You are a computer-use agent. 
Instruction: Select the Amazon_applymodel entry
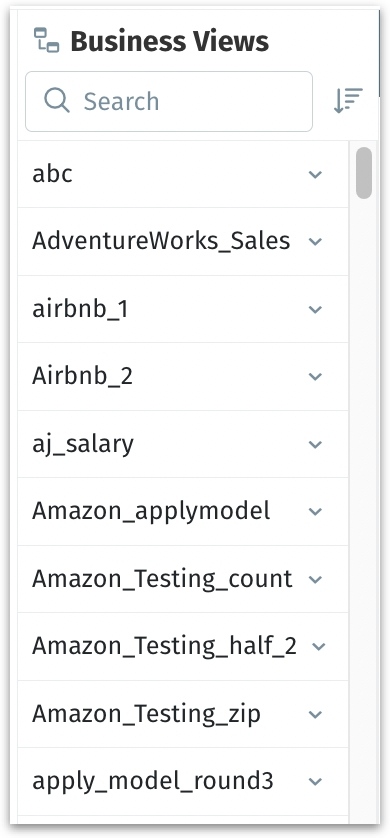click(x=183, y=511)
